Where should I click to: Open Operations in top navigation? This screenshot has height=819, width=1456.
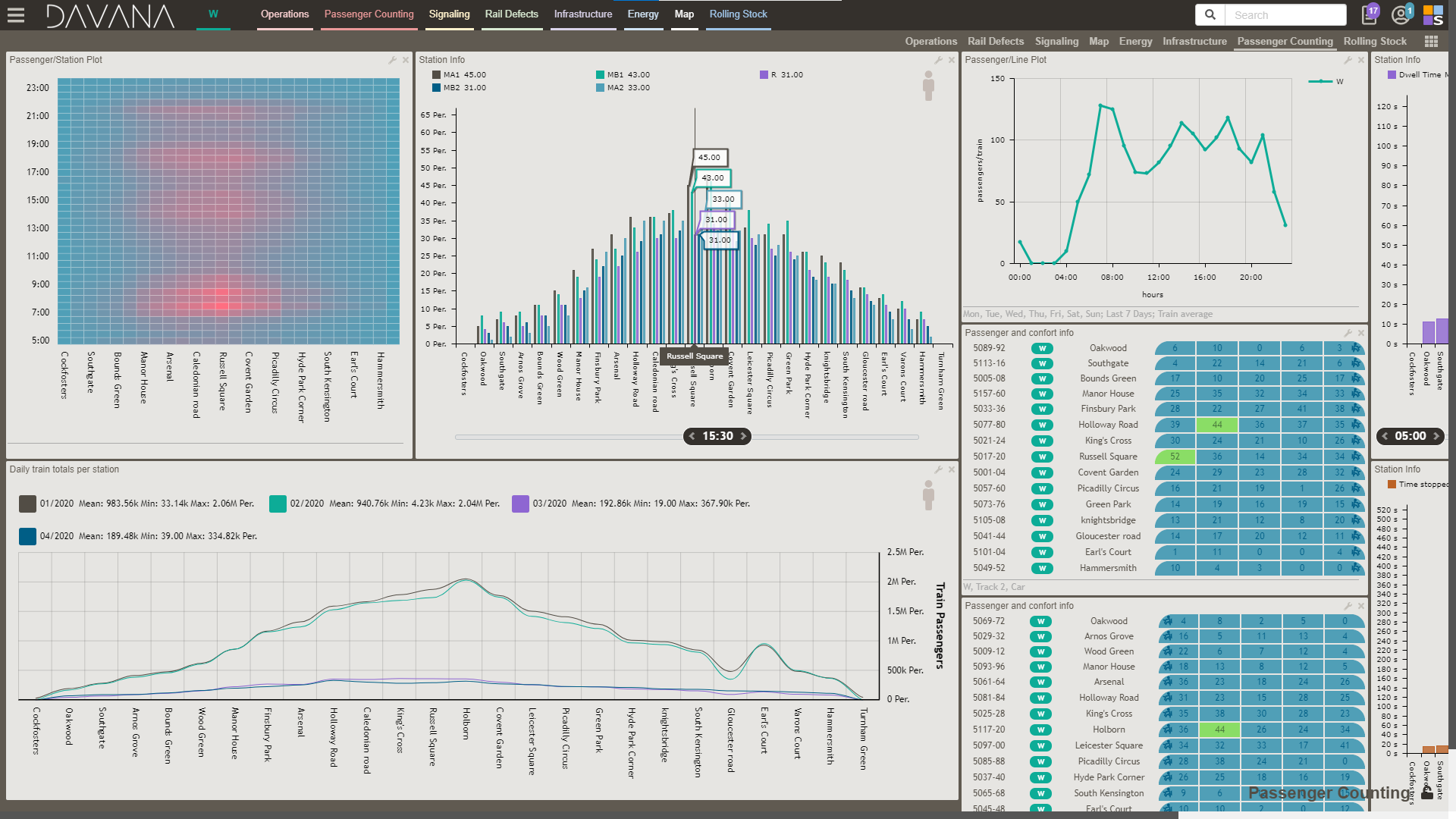tap(284, 14)
